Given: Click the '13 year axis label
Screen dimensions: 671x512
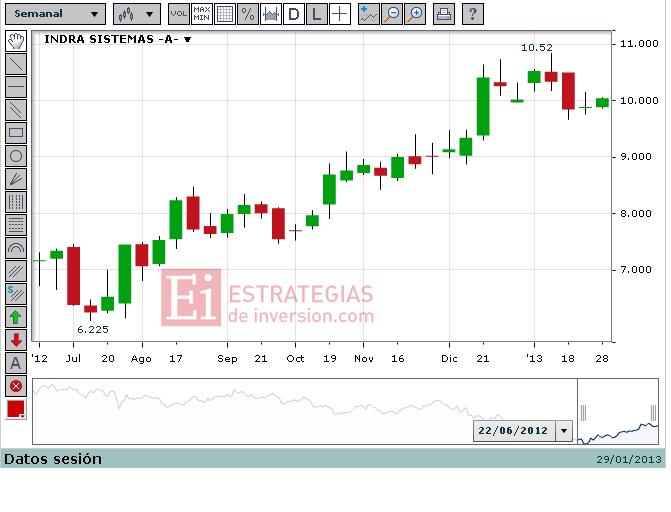Looking at the screenshot, I should [534, 358].
